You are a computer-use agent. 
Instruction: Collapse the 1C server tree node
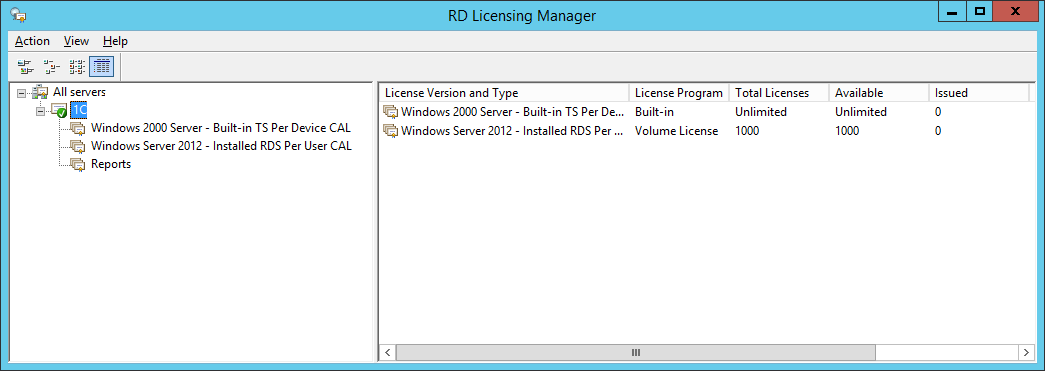(x=40, y=111)
